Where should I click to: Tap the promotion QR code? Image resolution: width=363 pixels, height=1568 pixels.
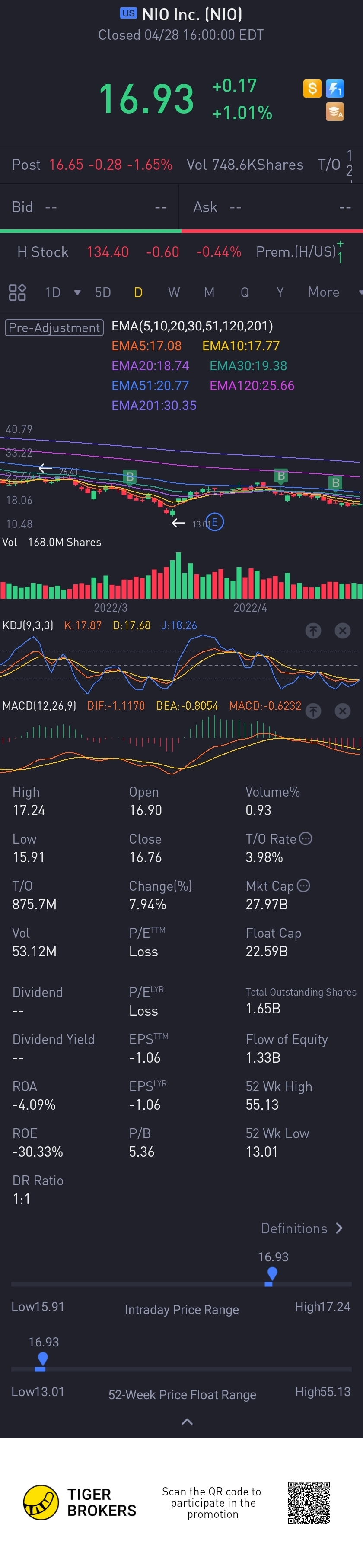(309, 1502)
